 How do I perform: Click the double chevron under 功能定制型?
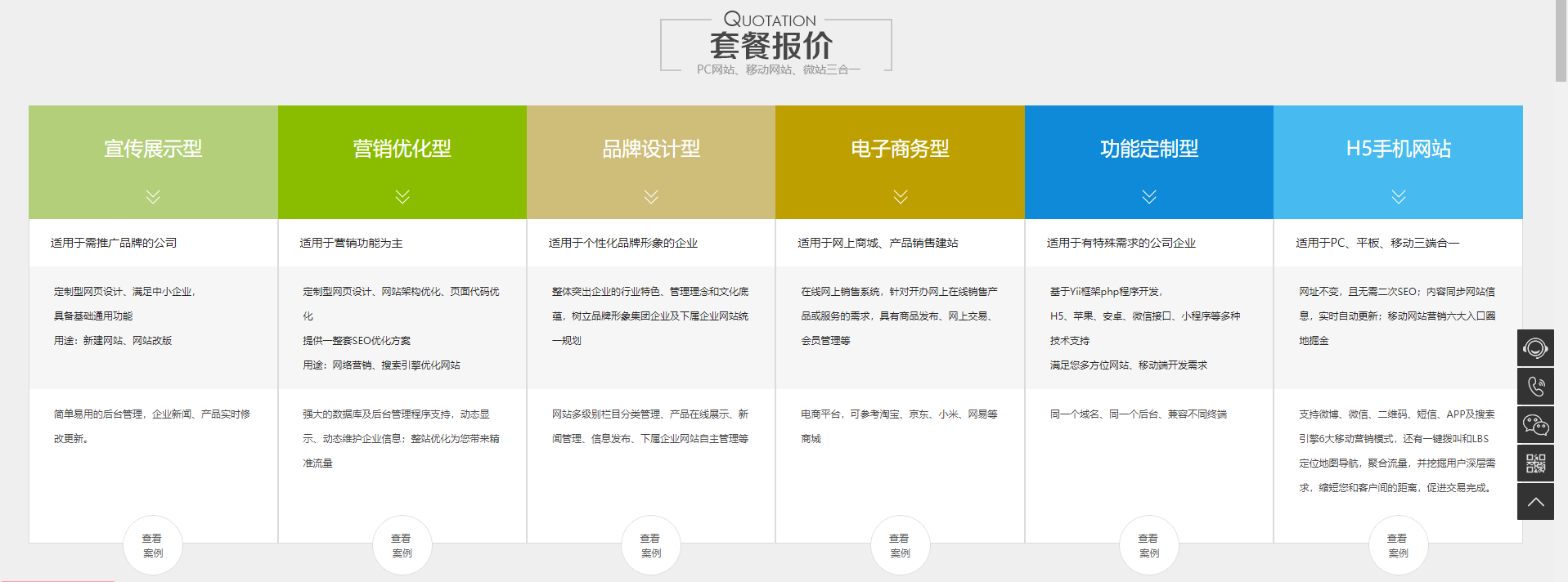(x=1149, y=197)
